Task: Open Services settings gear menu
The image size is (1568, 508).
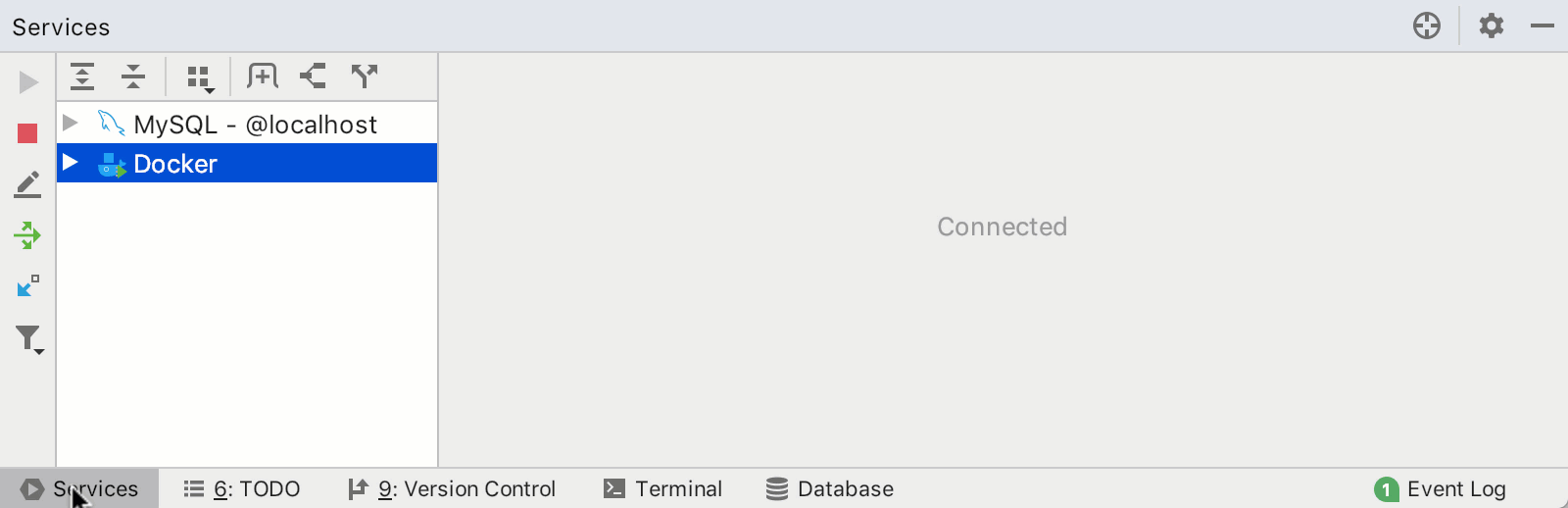Action: (1491, 25)
